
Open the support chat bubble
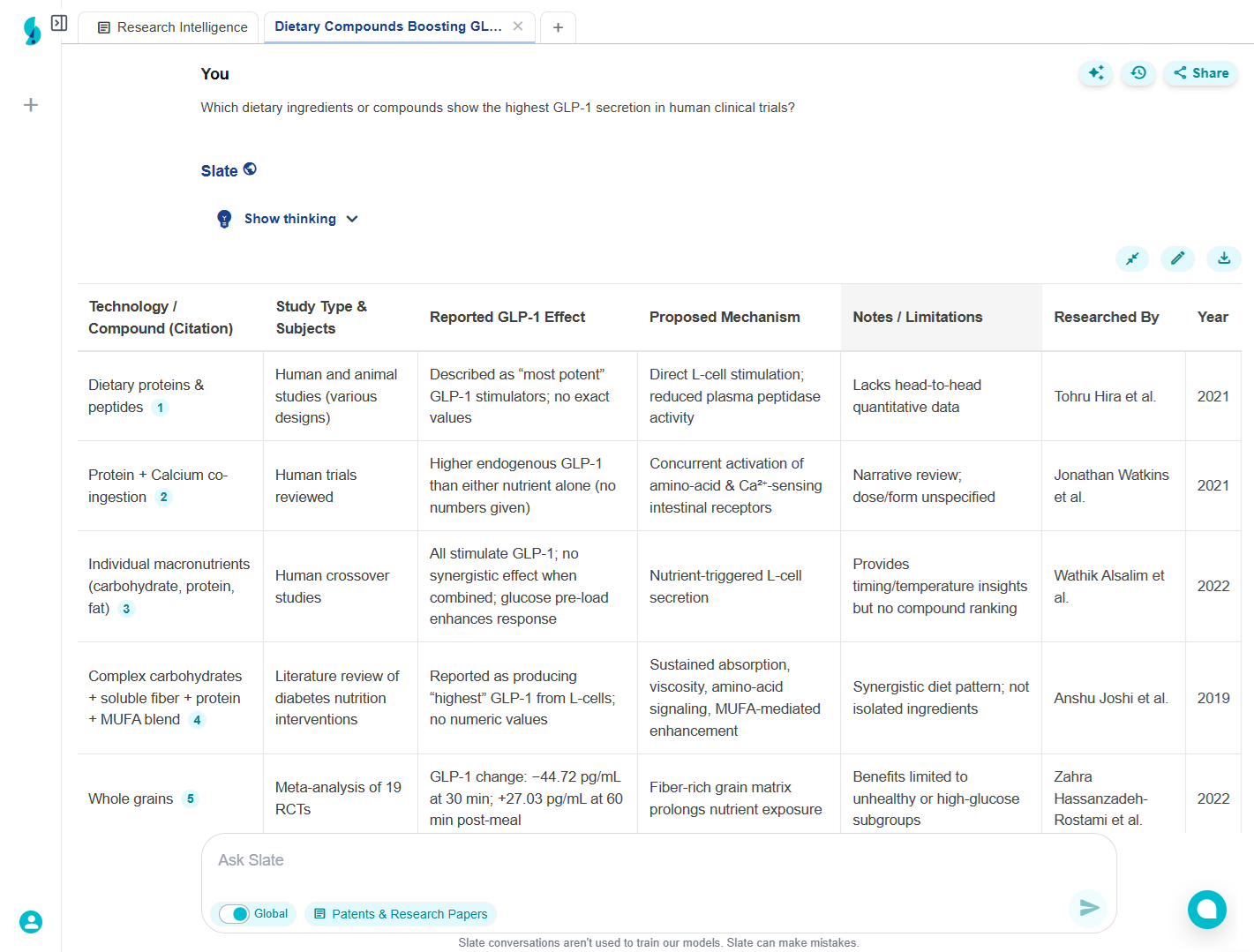[x=1206, y=910]
